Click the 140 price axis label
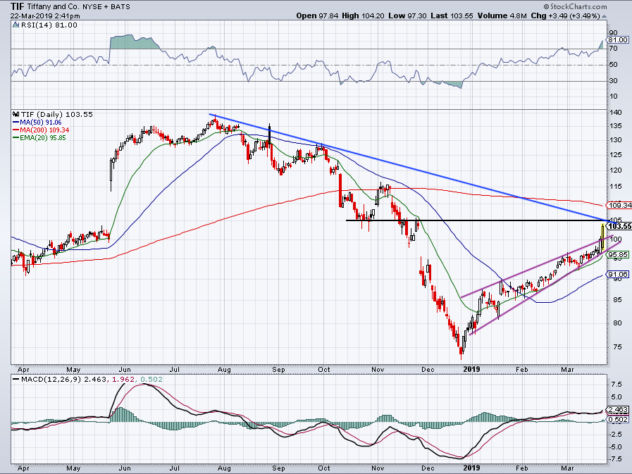632x474 pixels. (615, 113)
